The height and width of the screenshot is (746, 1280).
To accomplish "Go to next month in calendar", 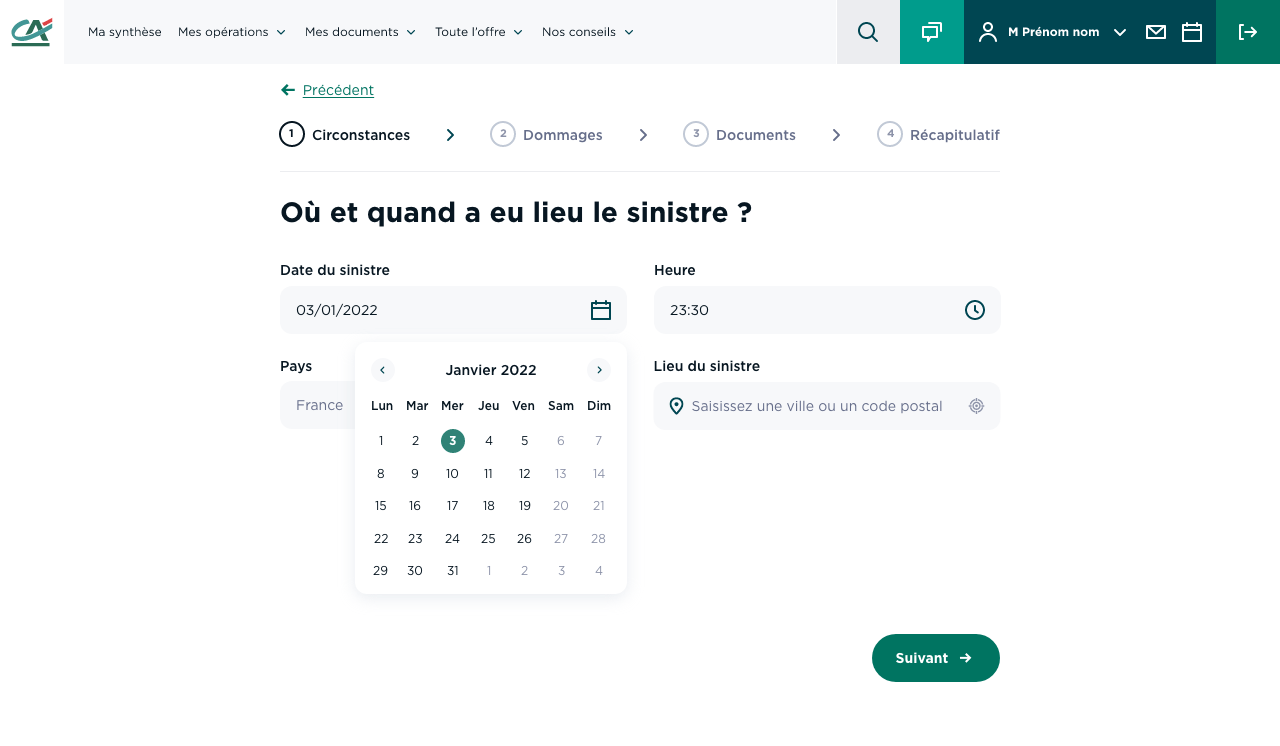I will point(599,370).
